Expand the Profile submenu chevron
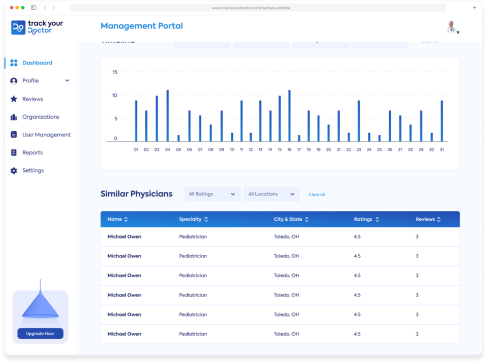The width and height of the screenshot is (488, 364). point(67,80)
